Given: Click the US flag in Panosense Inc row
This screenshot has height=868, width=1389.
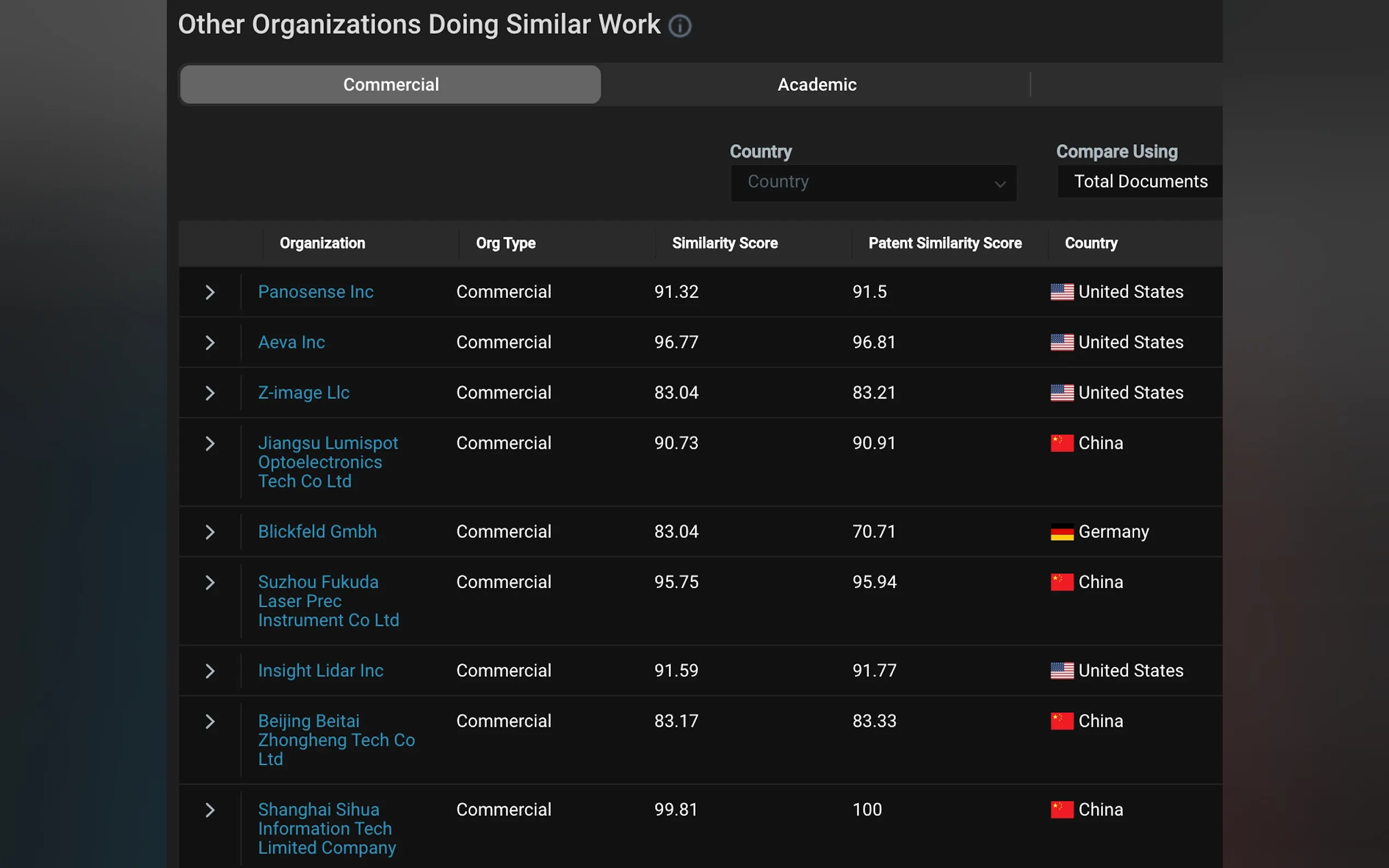Looking at the screenshot, I should coord(1061,292).
